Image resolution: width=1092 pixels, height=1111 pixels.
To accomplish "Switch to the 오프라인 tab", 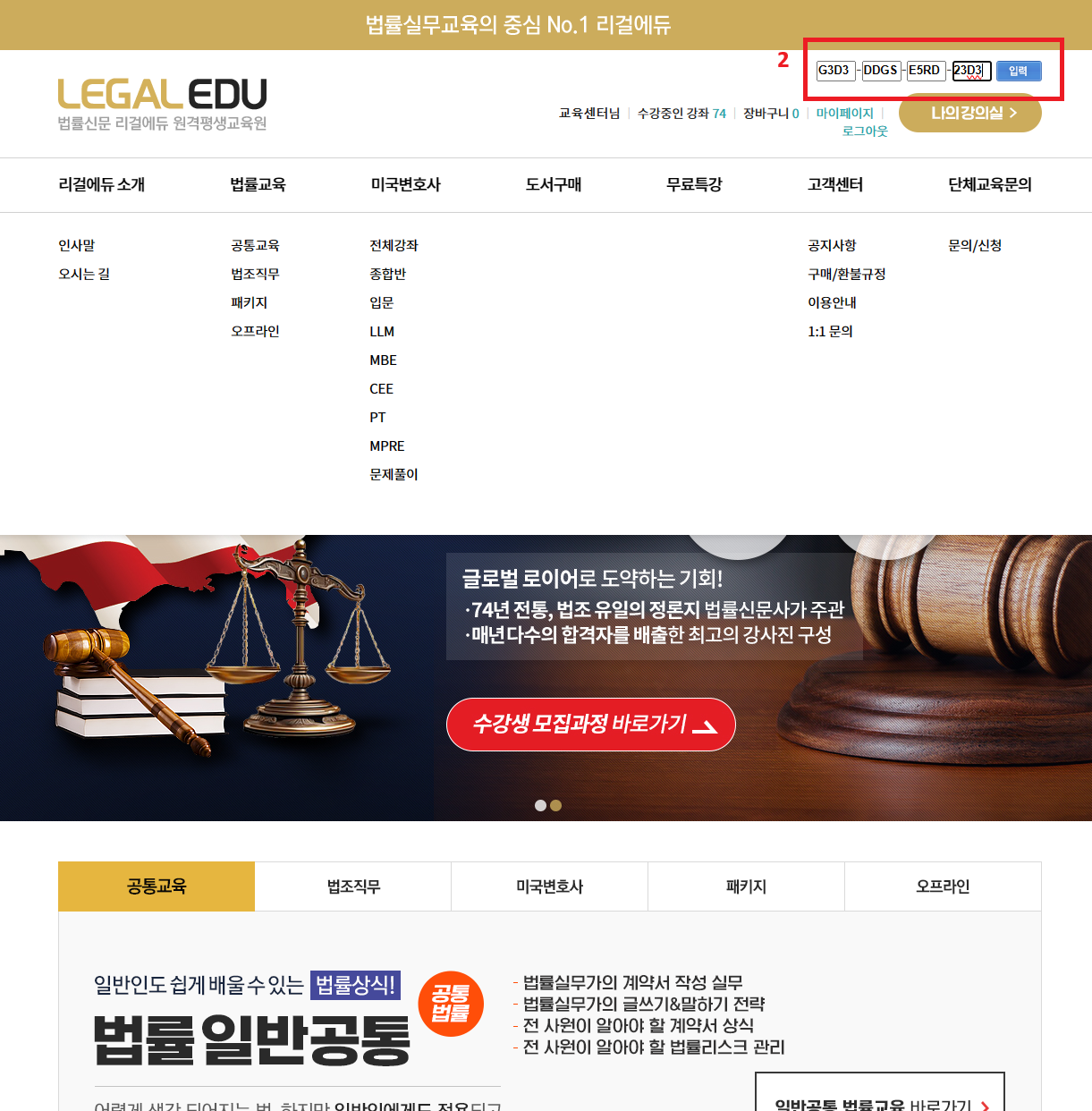I will (x=943, y=886).
